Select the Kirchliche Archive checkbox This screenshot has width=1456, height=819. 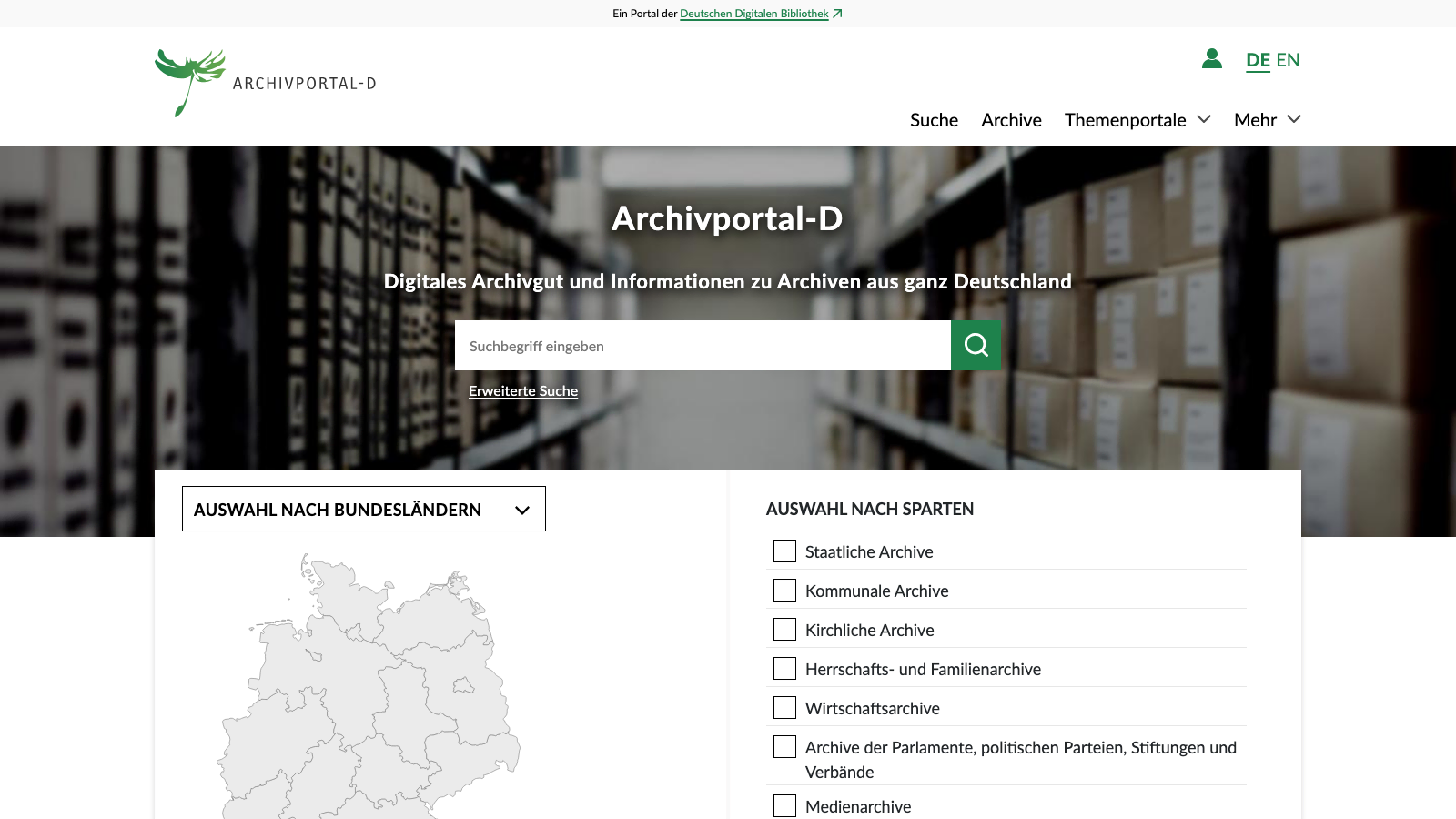tap(784, 629)
